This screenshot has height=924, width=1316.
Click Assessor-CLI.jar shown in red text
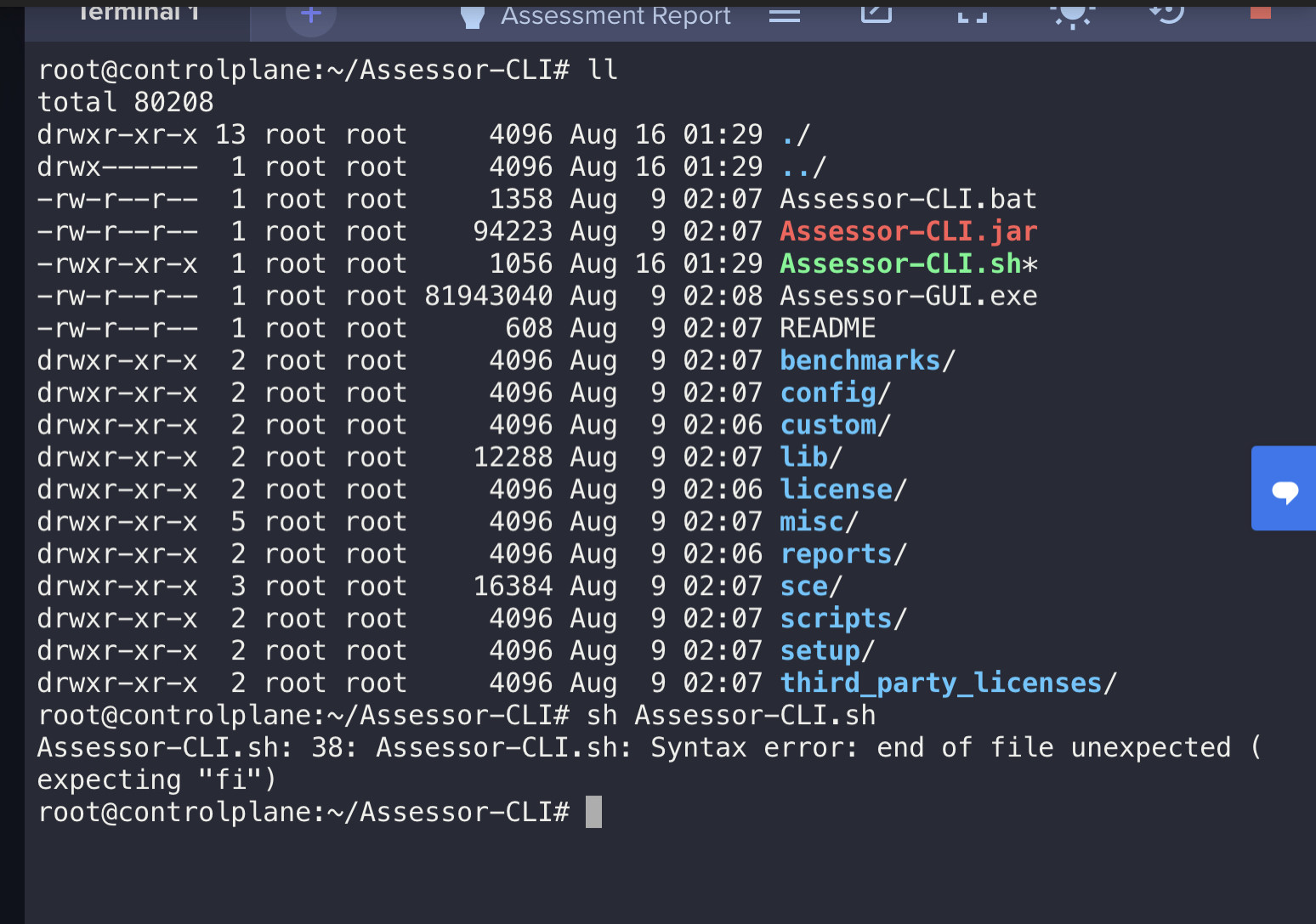[x=908, y=230]
